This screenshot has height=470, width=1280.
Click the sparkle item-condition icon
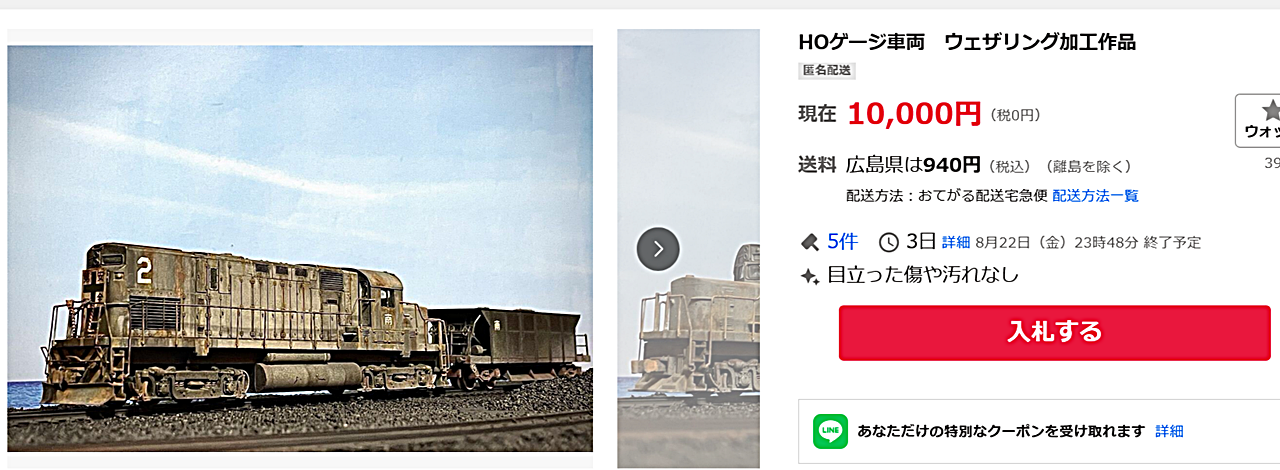[x=810, y=276]
